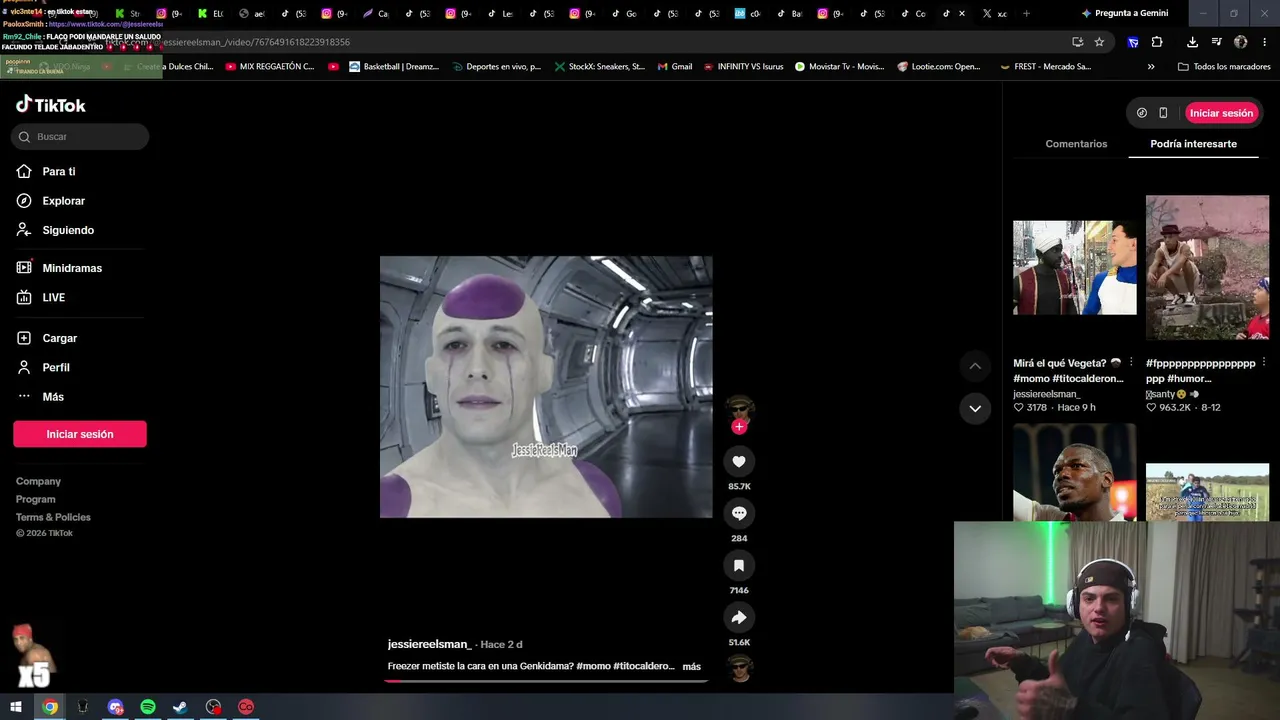1280x720 pixels.
Task: Select the Podría interesarte tab
Action: coord(1193,144)
